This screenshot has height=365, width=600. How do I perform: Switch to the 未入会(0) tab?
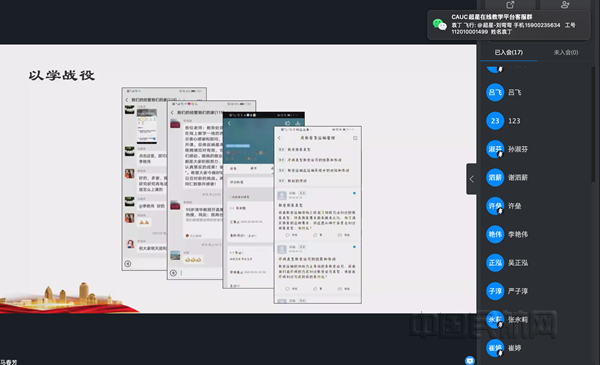point(566,52)
